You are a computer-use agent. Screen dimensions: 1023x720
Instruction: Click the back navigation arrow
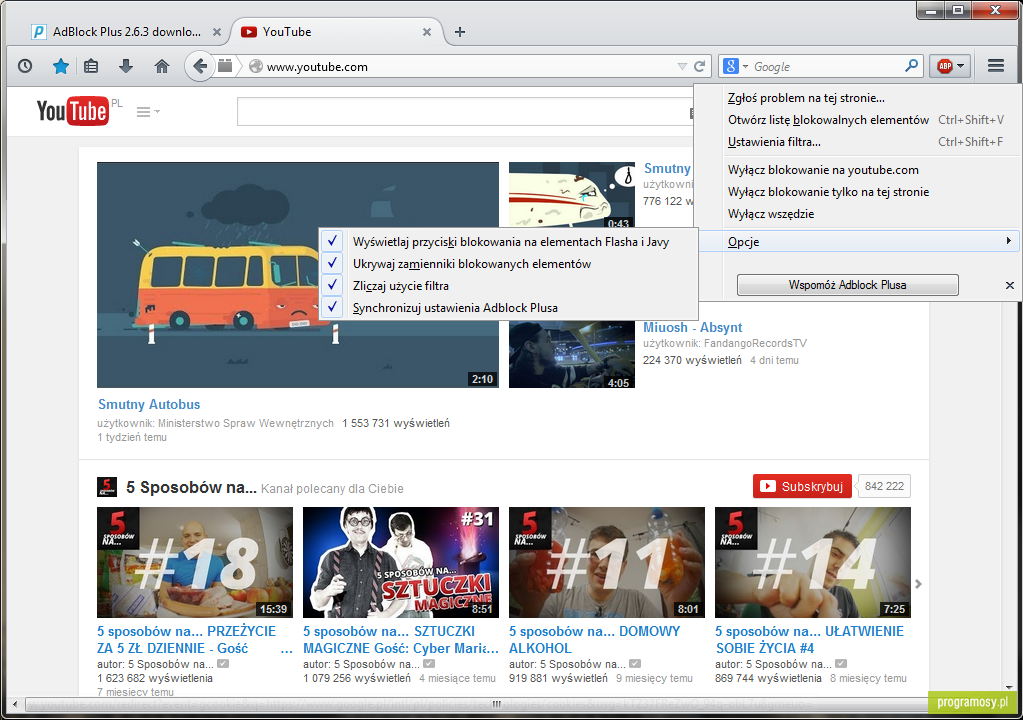click(200, 66)
